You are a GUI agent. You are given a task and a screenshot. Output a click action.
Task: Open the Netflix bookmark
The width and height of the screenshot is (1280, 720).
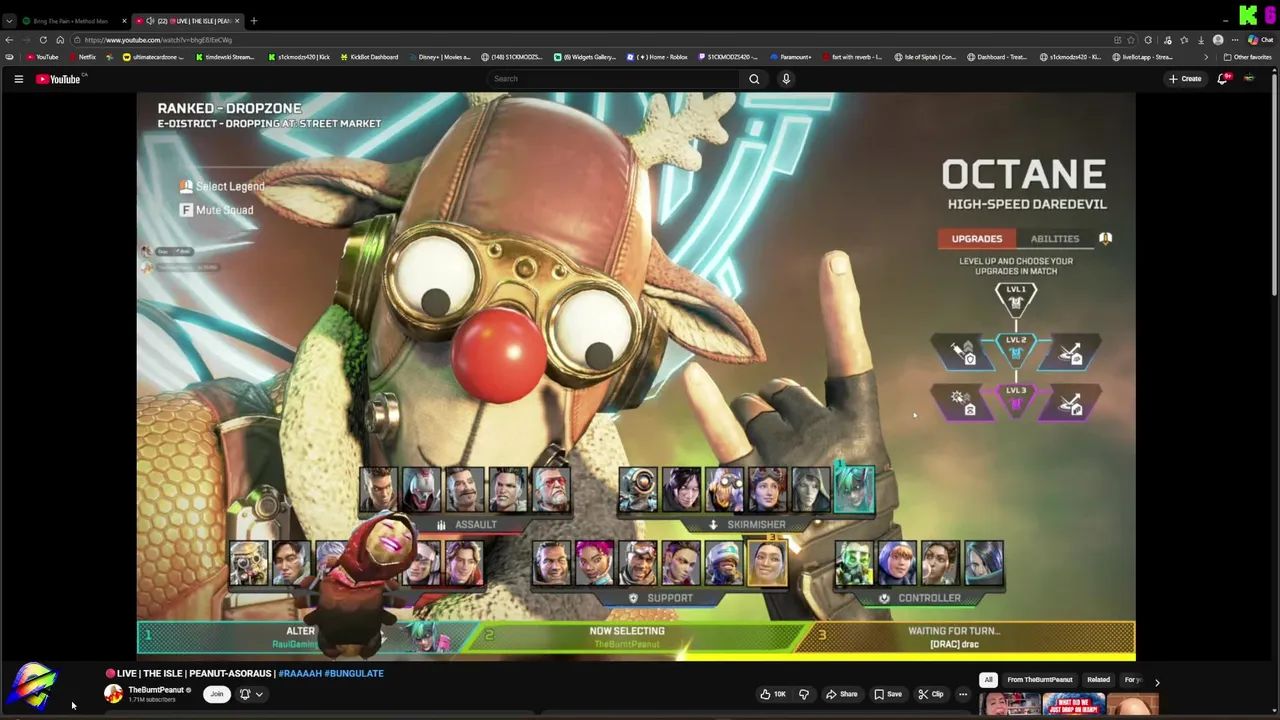tap(83, 57)
